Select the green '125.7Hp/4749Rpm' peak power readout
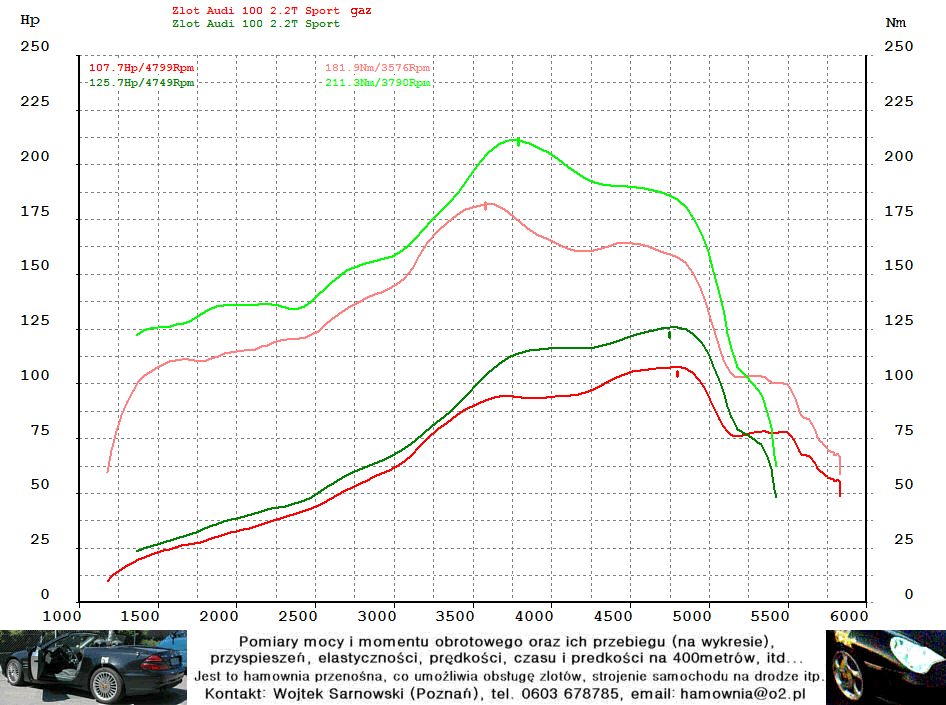The height and width of the screenshot is (705, 946). point(141,83)
